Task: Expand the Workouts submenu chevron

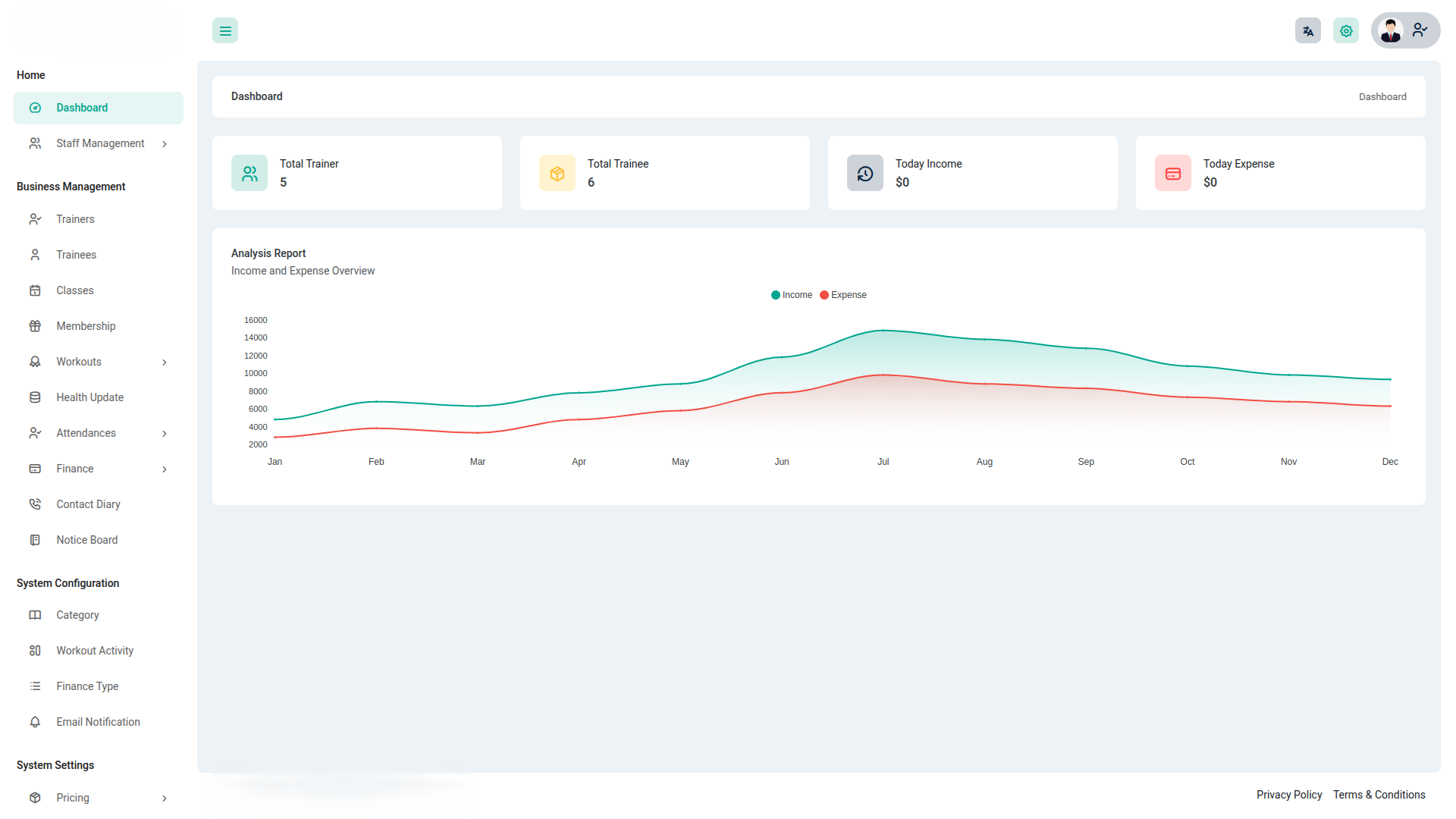Action: pyautogui.click(x=165, y=362)
